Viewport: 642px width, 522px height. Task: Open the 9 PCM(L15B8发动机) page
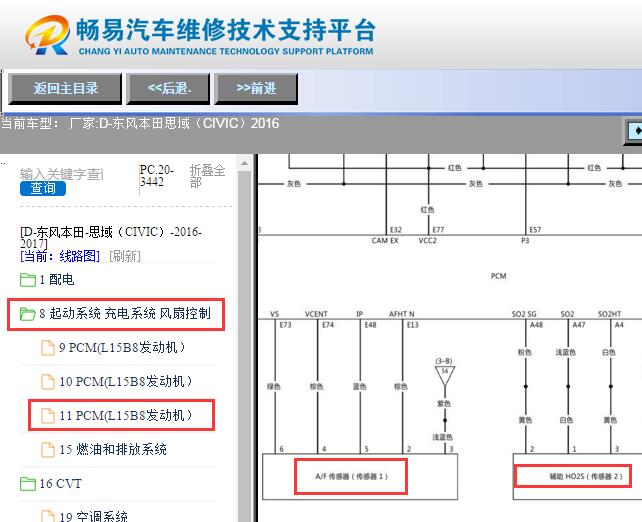[x=122, y=348]
